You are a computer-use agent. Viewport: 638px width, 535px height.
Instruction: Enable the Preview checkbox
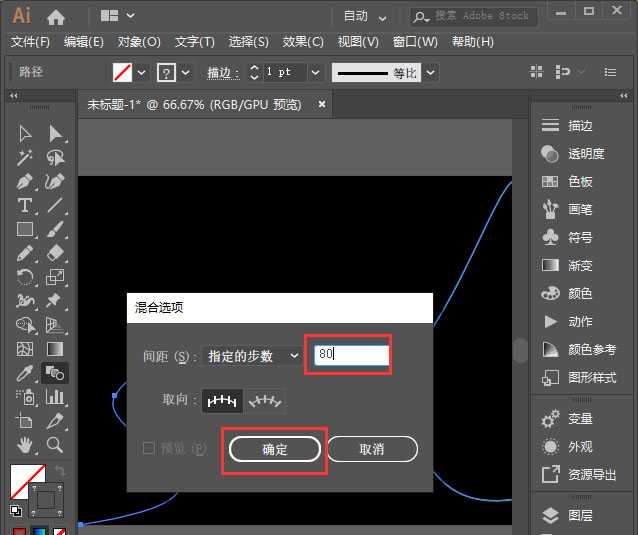[149, 449]
